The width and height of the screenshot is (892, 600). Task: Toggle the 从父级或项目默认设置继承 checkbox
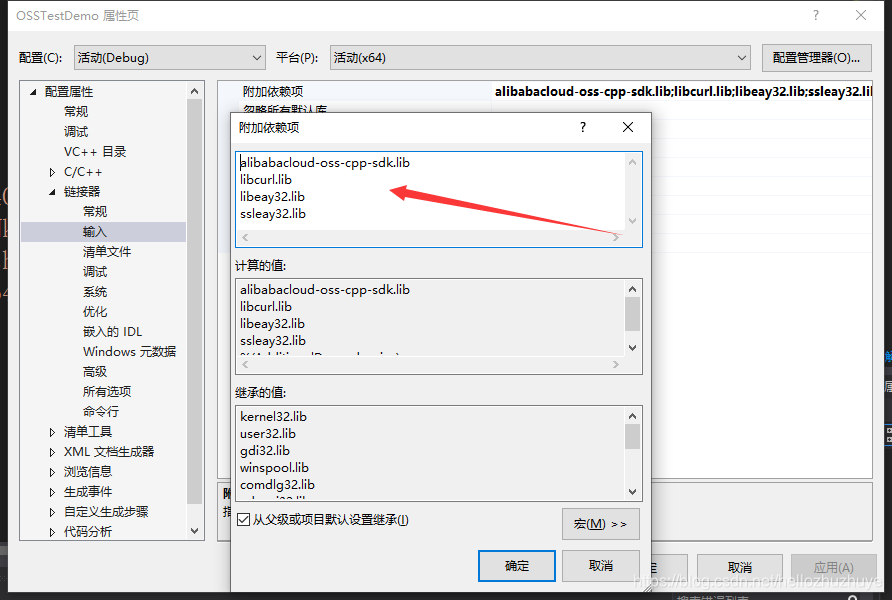click(x=243, y=519)
